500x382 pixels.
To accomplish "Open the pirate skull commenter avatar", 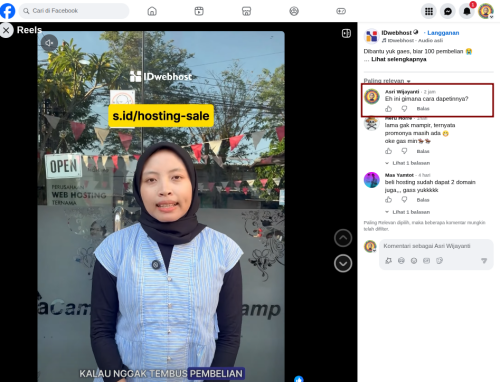I will [372, 123].
